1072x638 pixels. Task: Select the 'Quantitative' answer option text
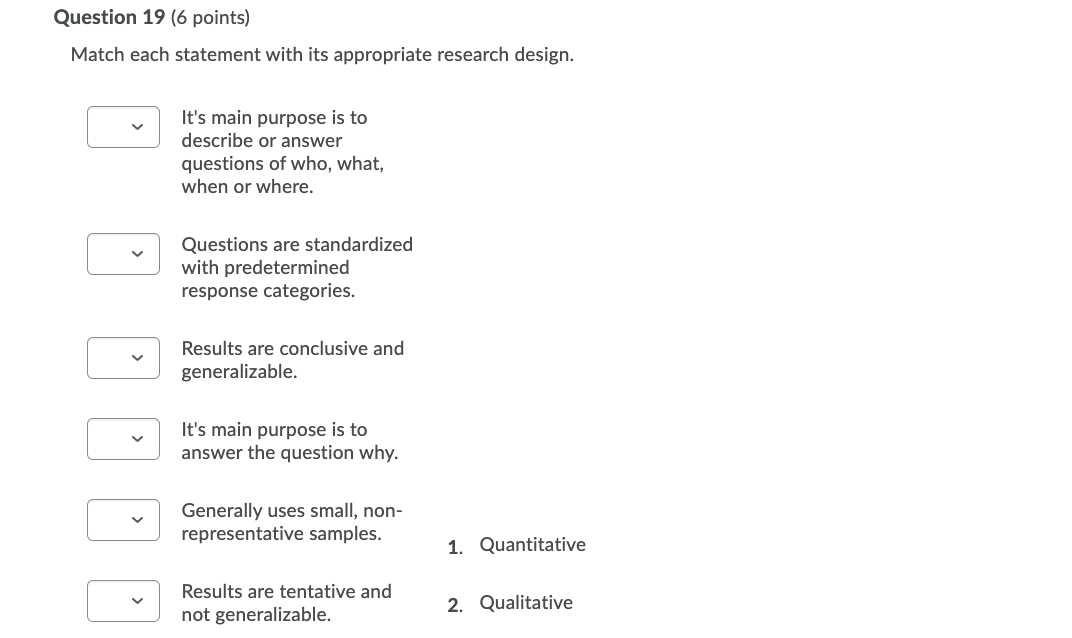(532, 544)
